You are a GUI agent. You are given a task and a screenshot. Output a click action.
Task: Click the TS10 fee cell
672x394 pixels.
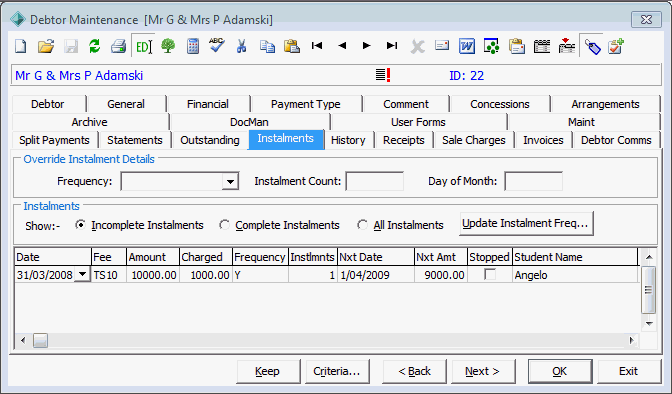click(x=109, y=275)
